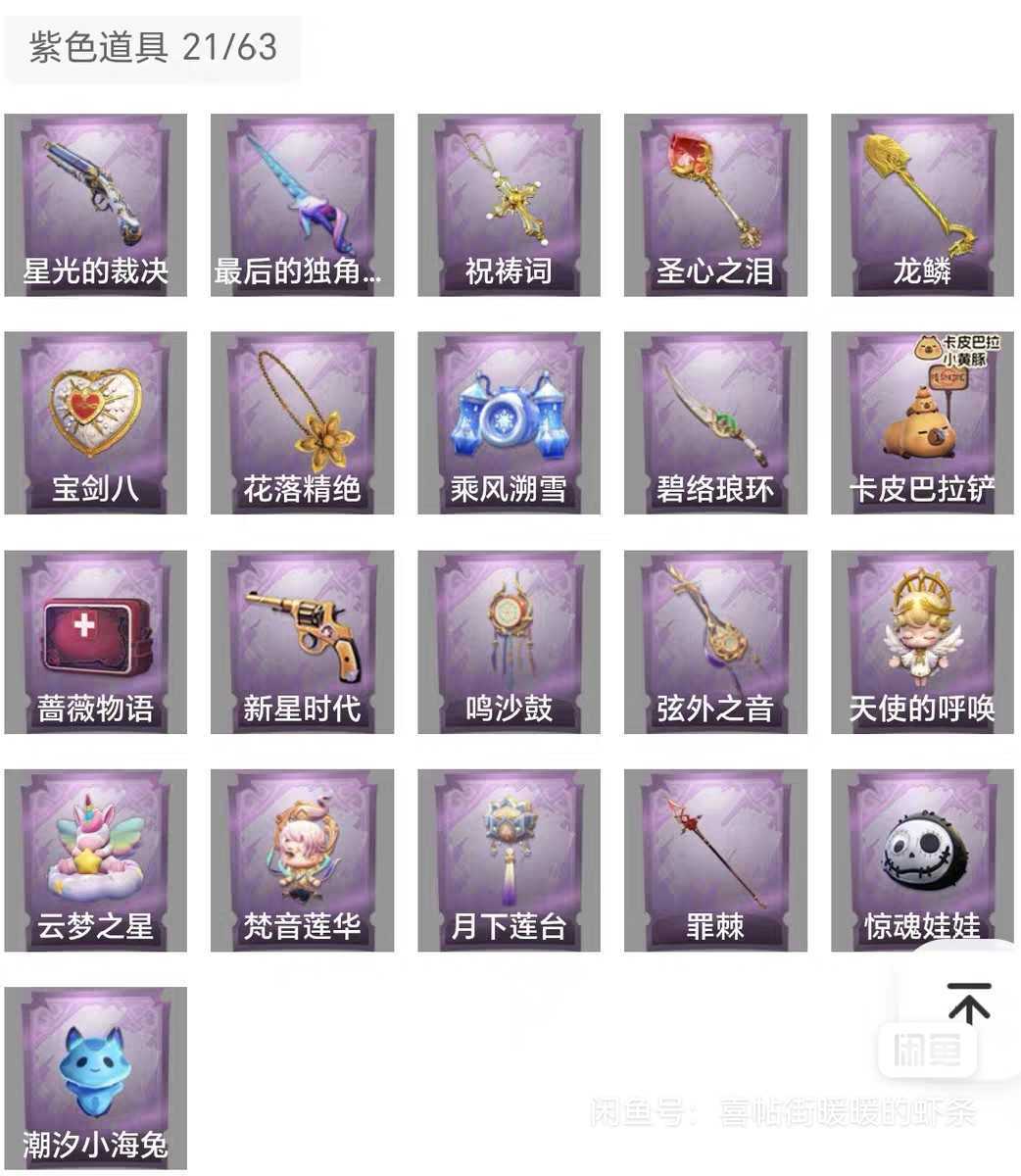Choose the 鸣沙鼓 drum item
This screenshot has width=1021, height=1176.
point(509,642)
